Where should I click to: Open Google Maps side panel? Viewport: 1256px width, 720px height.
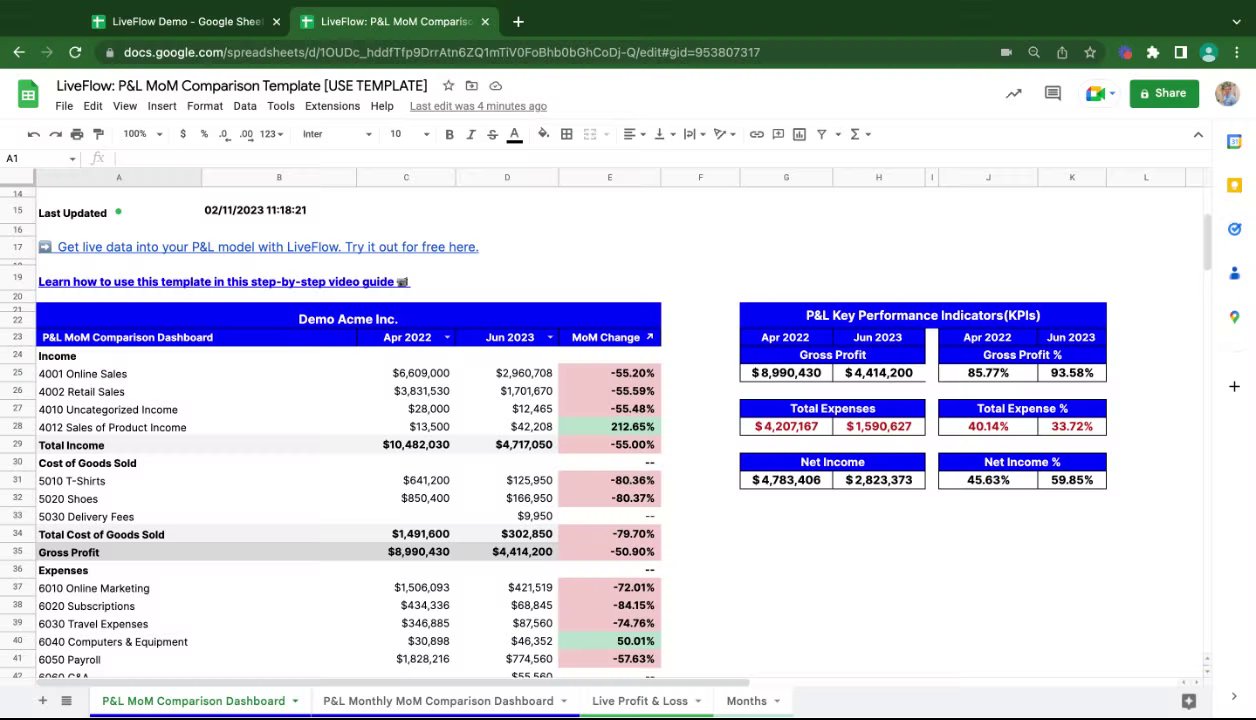(1234, 317)
